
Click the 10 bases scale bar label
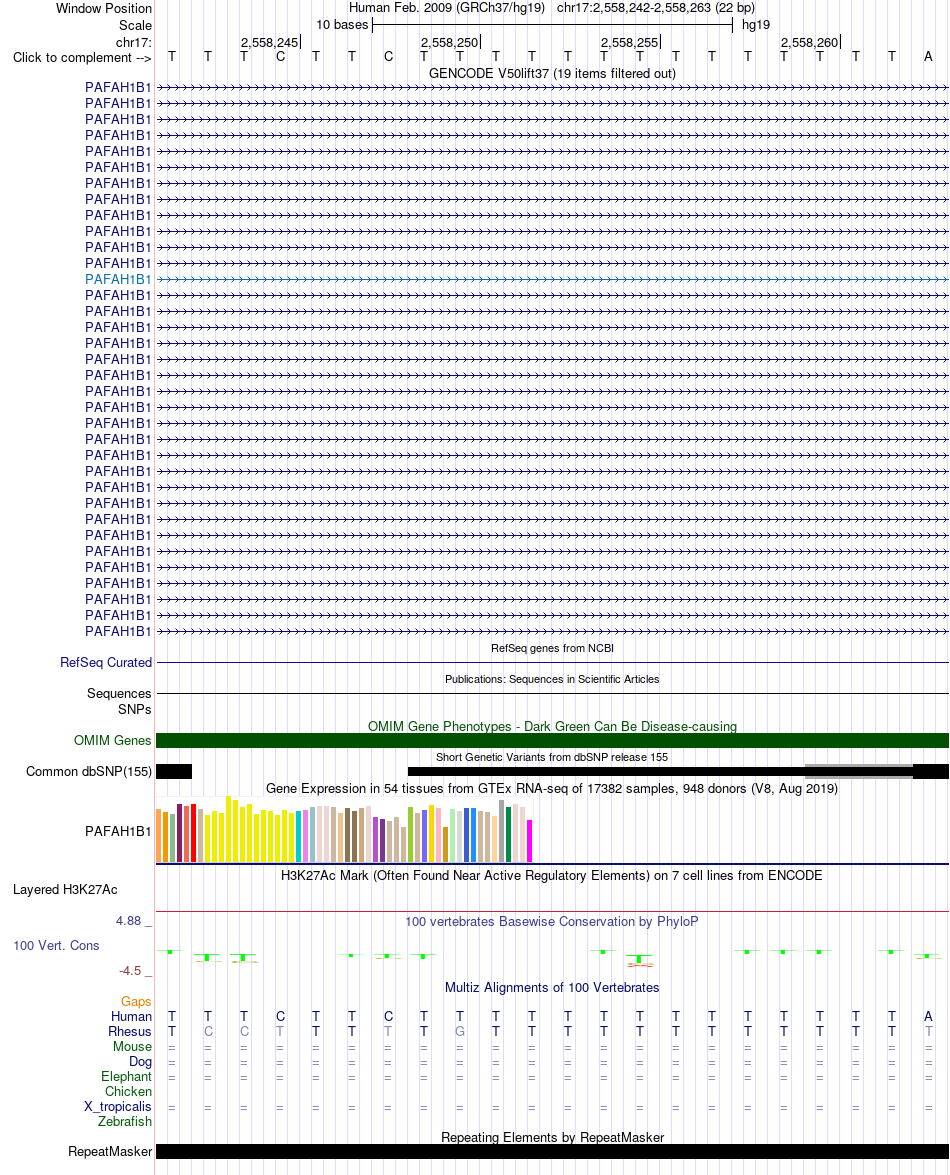click(x=342, y=25)
